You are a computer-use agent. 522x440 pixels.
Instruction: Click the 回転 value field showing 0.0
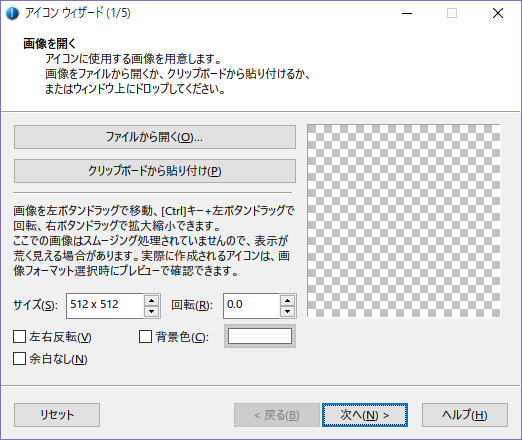point(251,306)
